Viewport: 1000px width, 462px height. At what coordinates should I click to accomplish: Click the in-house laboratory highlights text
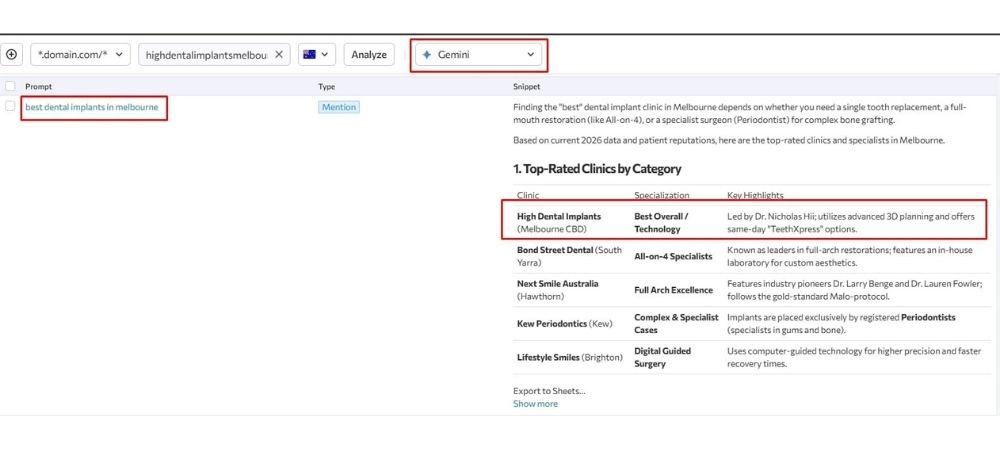tap(849, 256)
